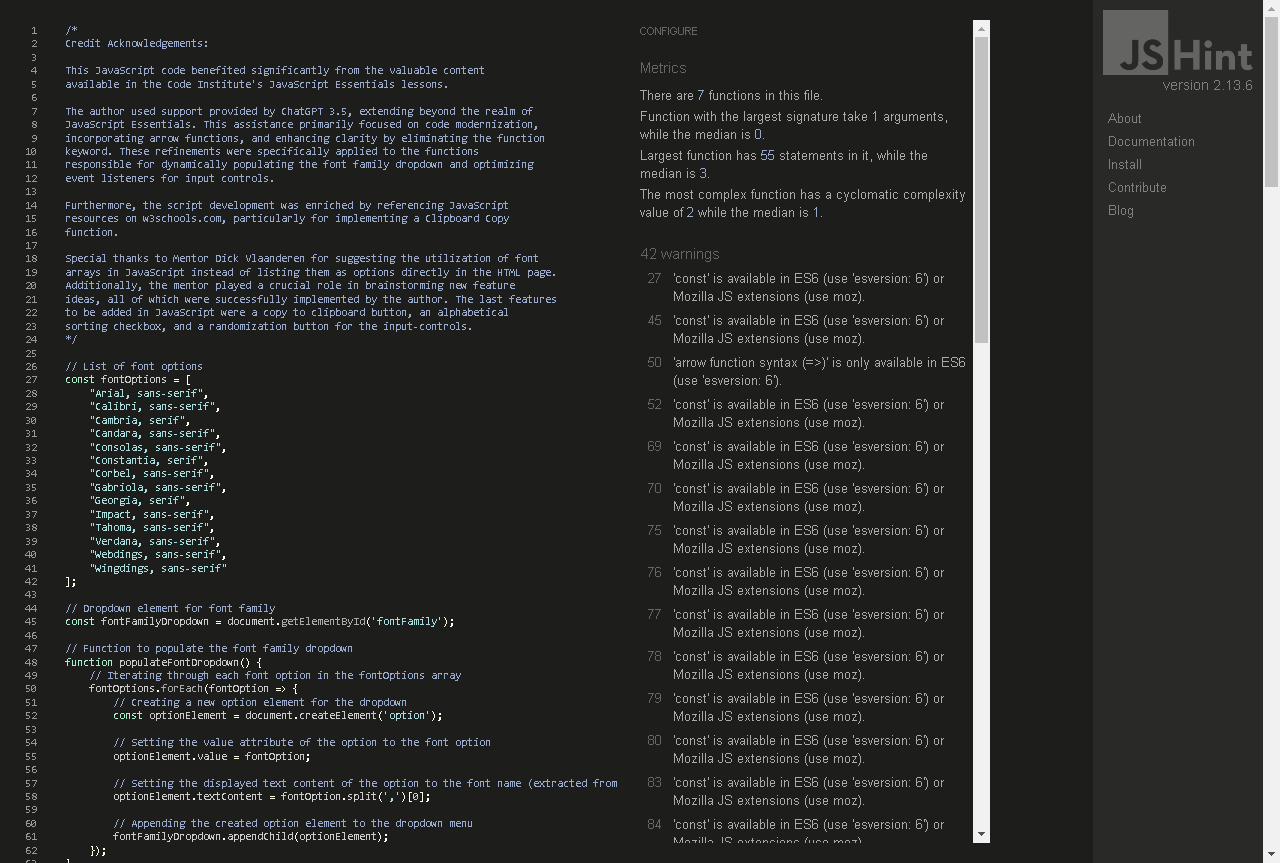1280x863 pixels.
Task: Click the version 2.13.6 label
Action: point(1207,85)
